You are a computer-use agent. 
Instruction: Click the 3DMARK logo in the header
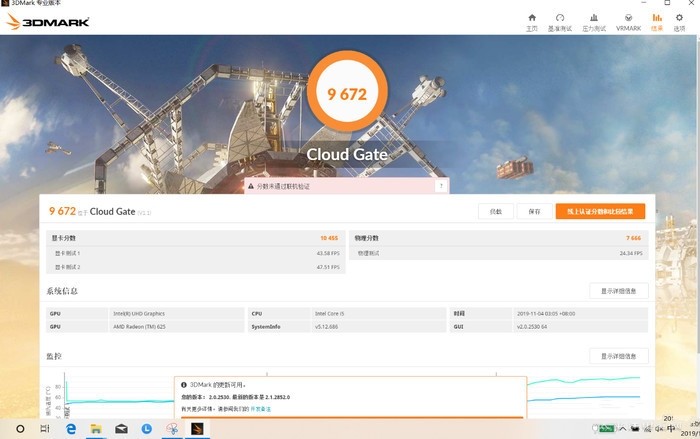coord(48,21)
